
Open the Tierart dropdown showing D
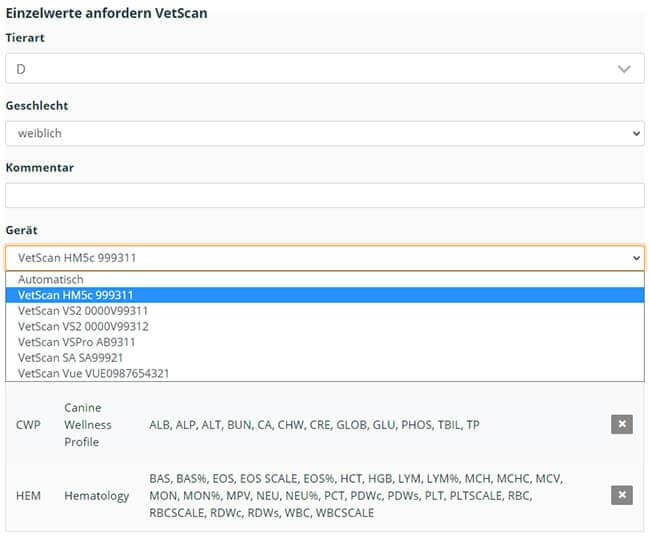click(x=325, y=69)
